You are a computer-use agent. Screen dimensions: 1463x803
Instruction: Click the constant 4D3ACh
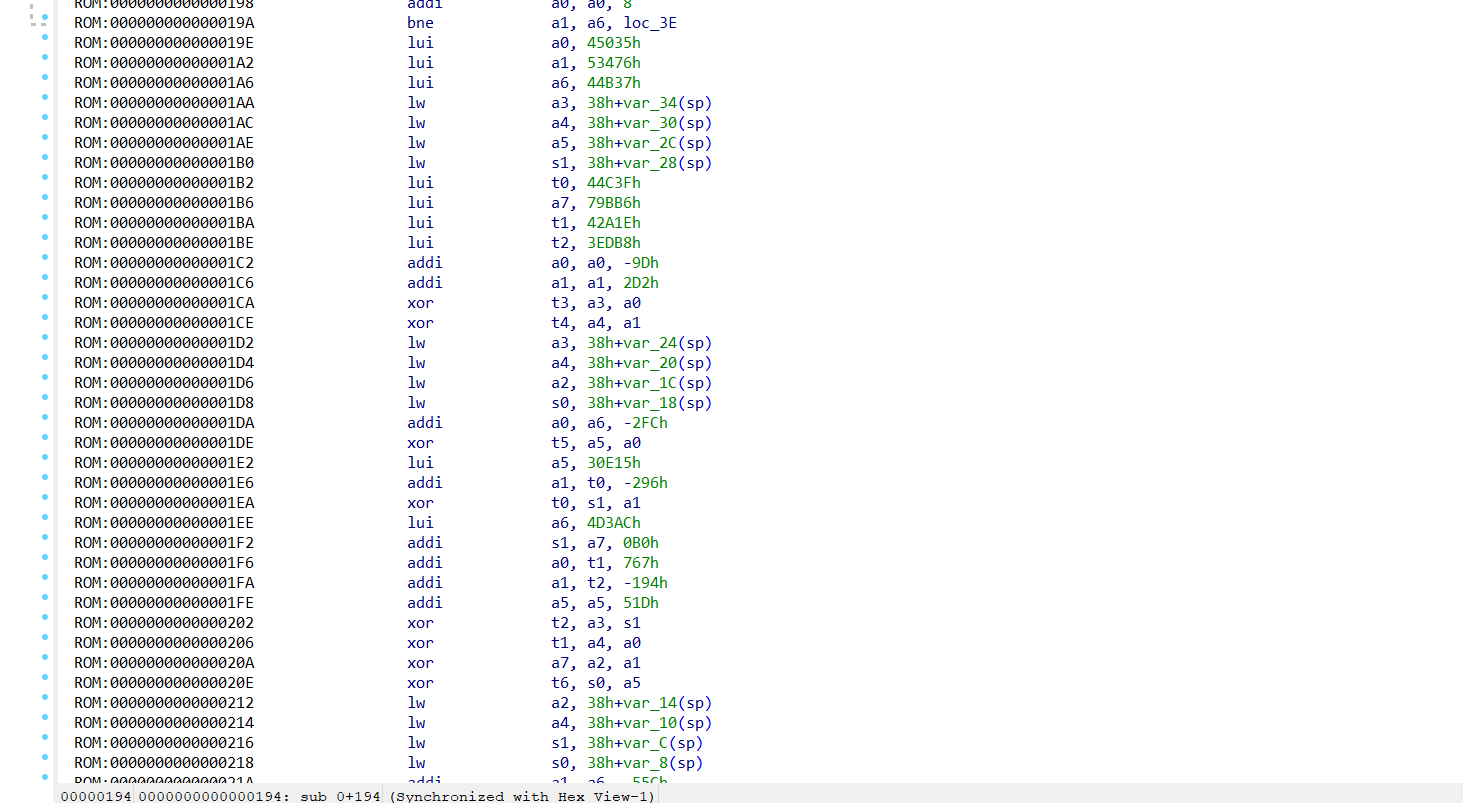(614, 523)
